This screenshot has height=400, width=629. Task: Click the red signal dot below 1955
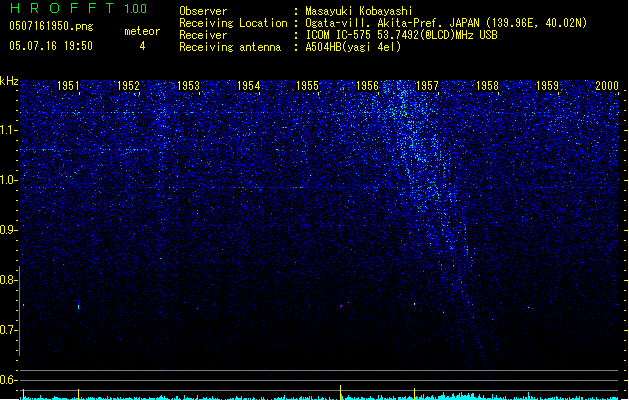coord(341,306)
